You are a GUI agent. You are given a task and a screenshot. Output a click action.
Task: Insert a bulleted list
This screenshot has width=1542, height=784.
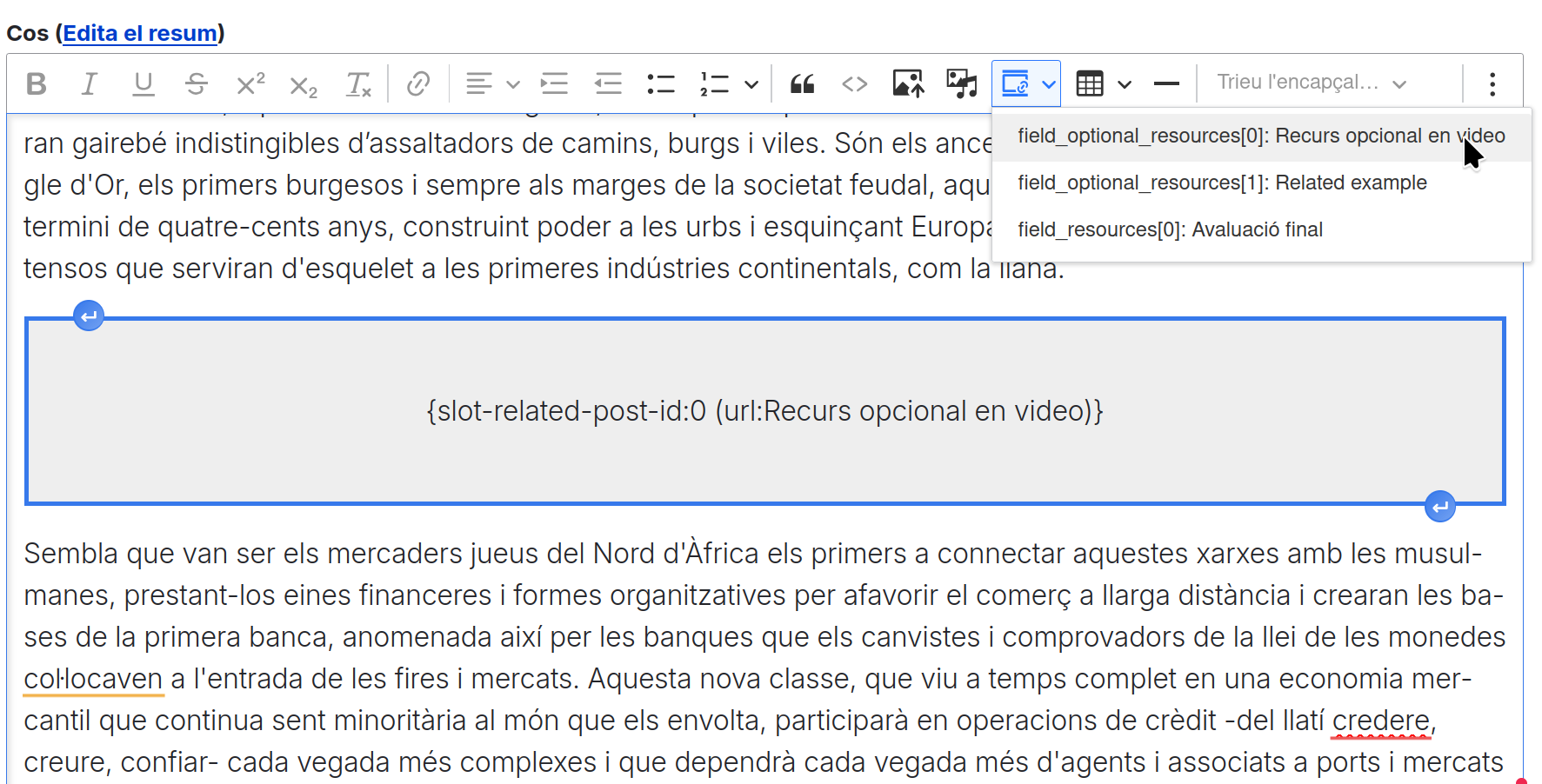point(661,84)
